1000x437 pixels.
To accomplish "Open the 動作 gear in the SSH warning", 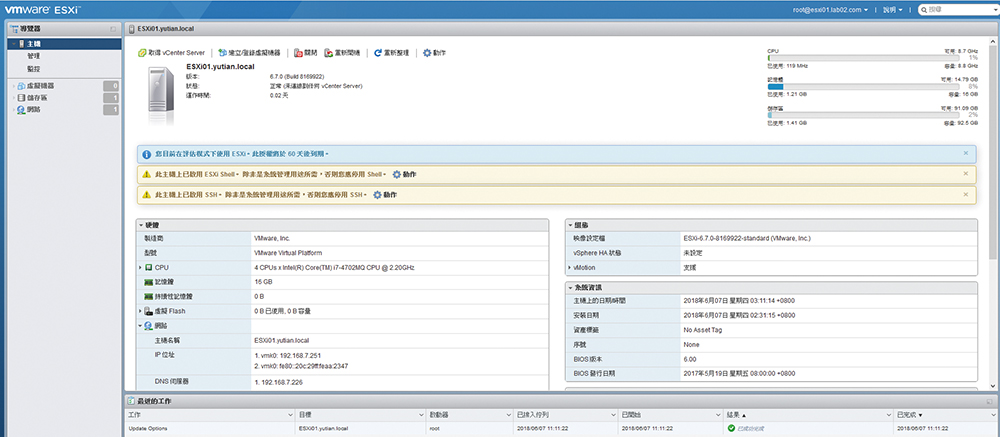I will click(x=385, y=195).
